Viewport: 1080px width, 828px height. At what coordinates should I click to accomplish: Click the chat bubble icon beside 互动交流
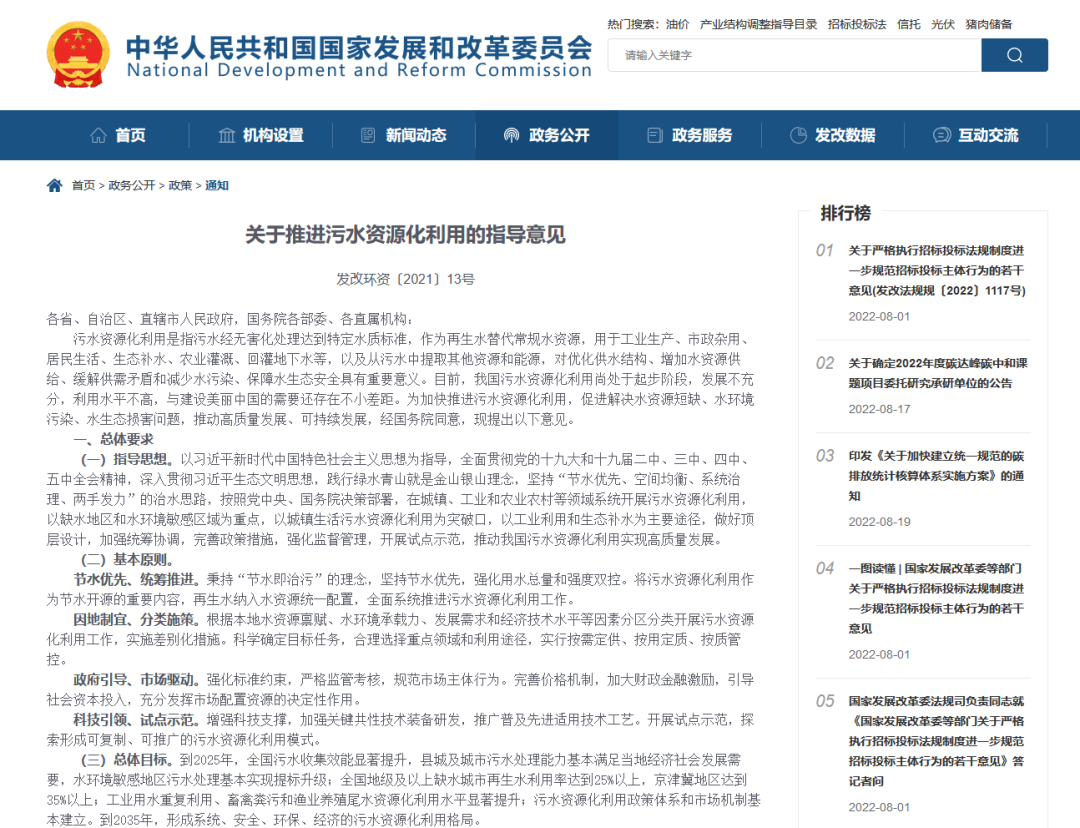[942, 135]
